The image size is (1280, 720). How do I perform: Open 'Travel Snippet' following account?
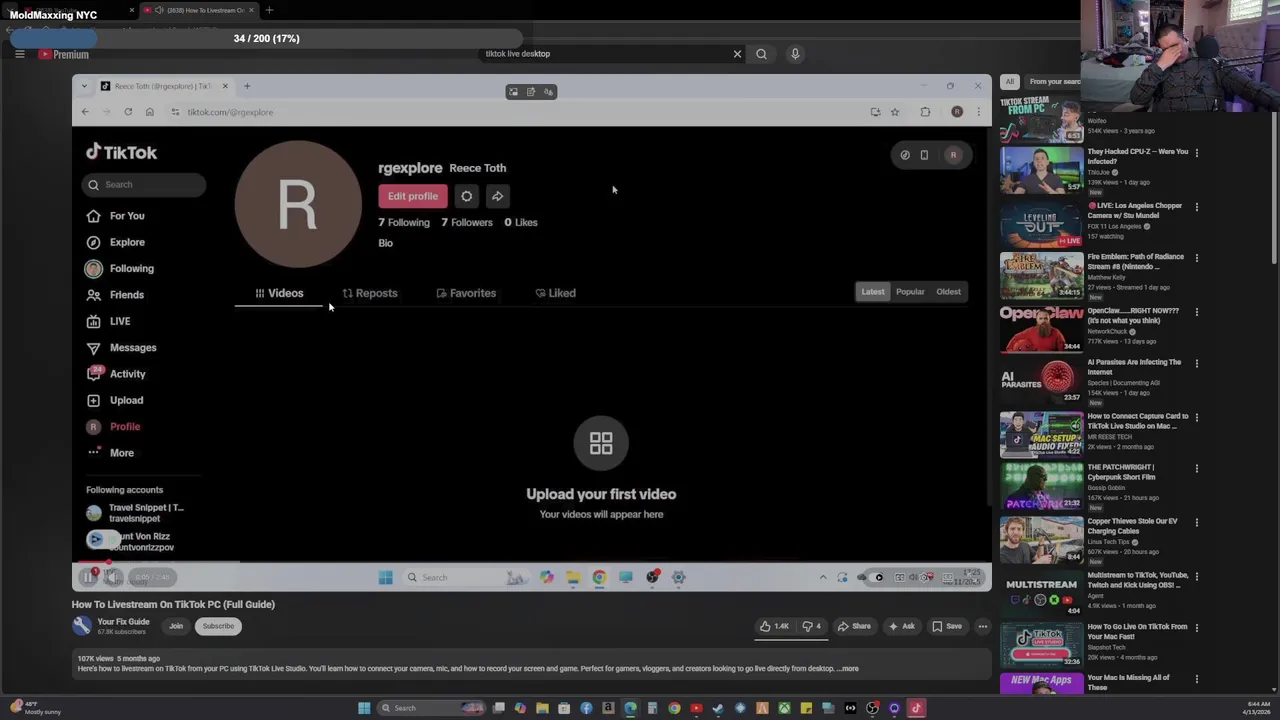[x=135, y=513]
